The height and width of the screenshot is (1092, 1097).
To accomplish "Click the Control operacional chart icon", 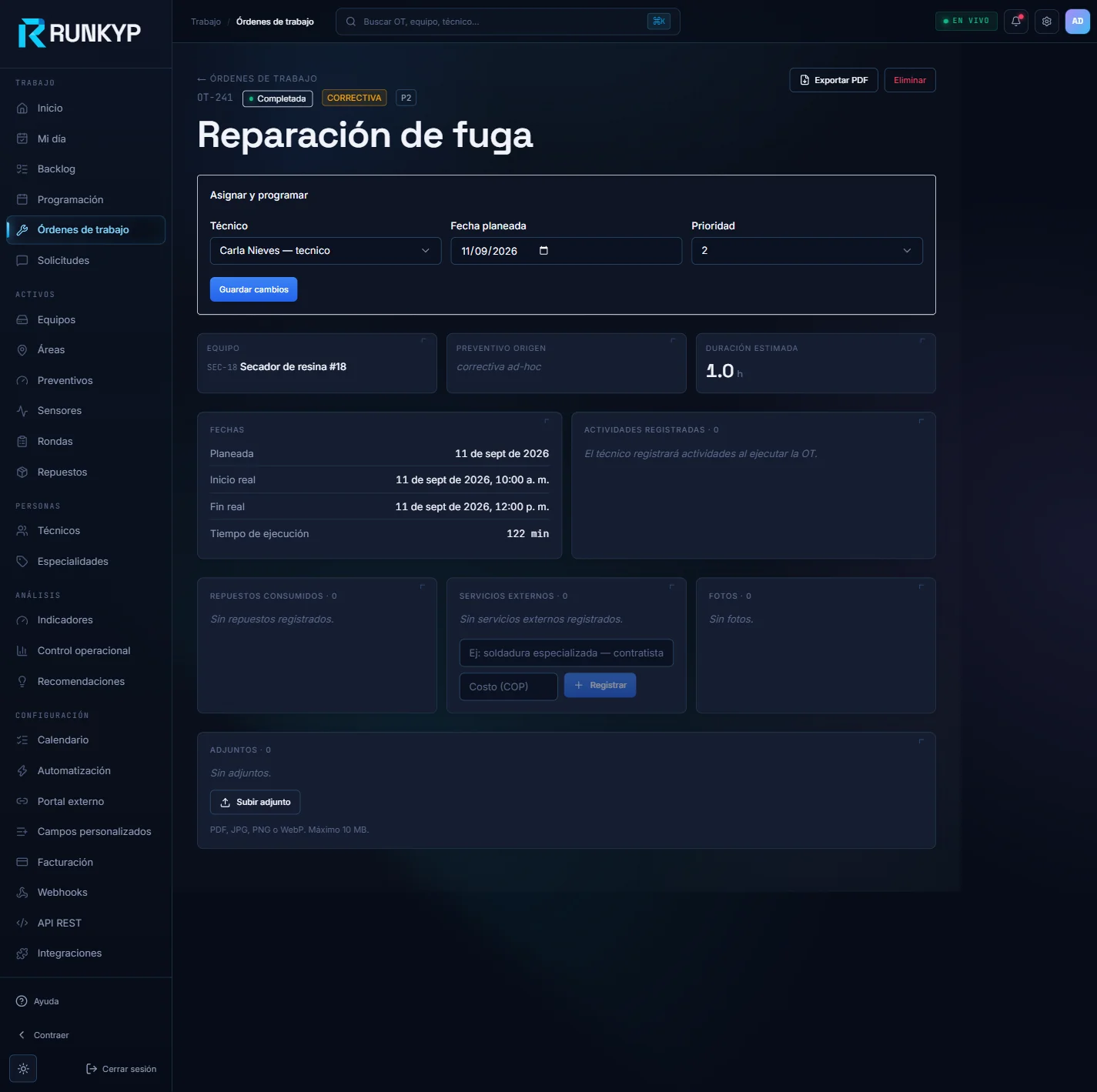I will (22, 650).
